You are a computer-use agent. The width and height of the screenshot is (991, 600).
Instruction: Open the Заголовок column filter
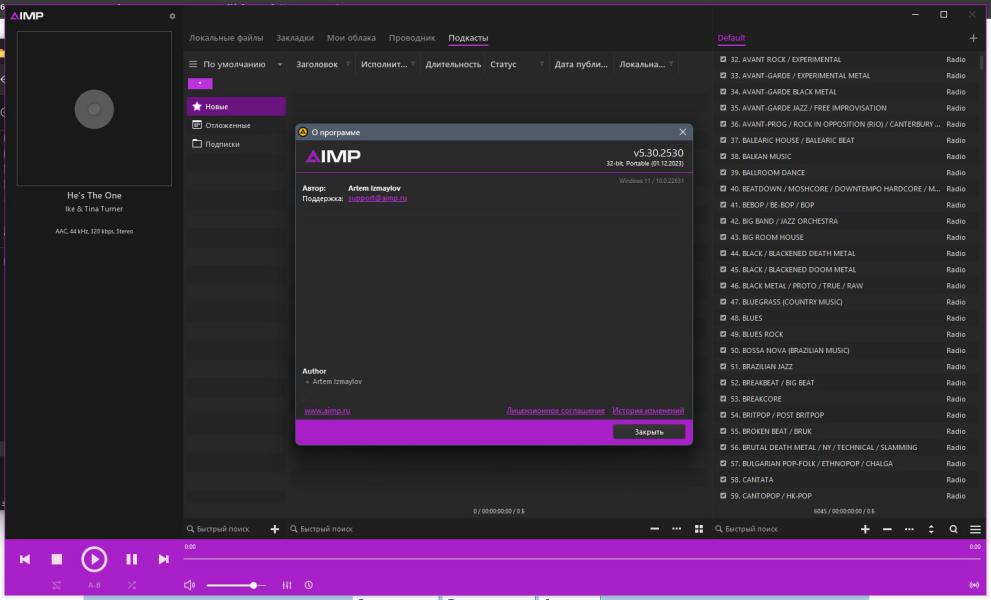click(x=348, y=64)
